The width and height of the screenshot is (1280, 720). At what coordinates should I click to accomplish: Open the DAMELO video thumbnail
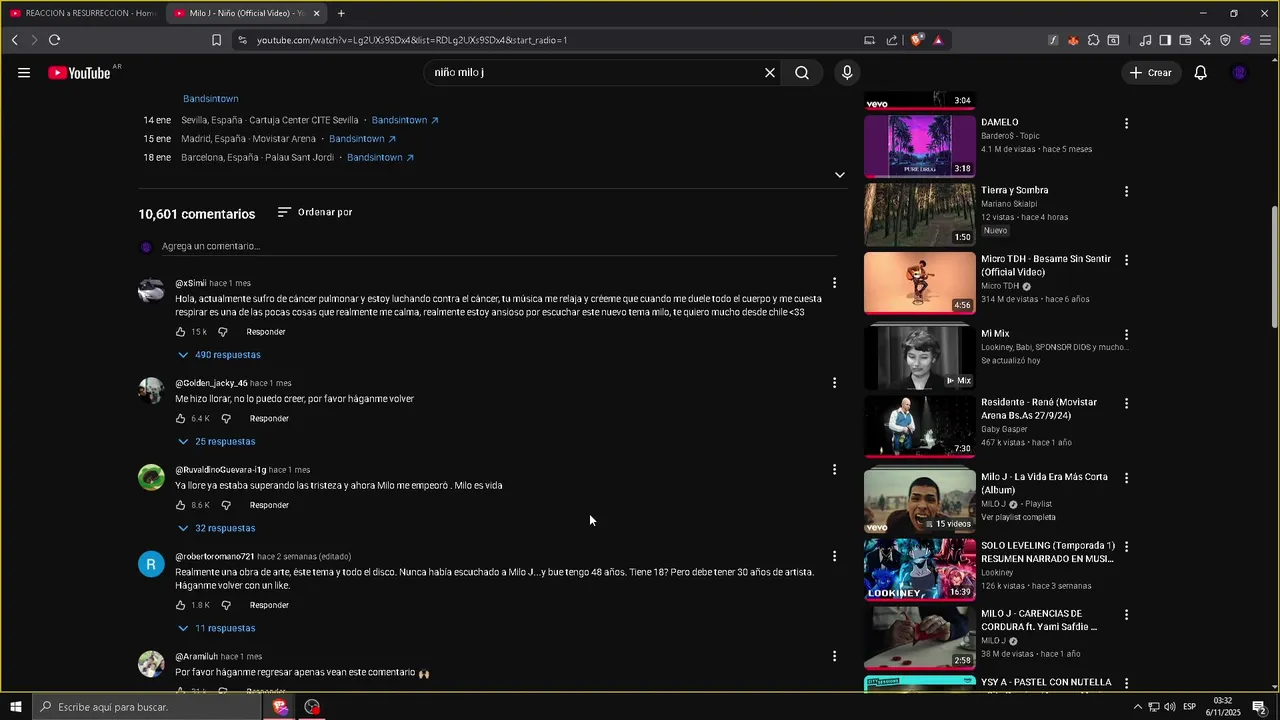coord(919,146)
